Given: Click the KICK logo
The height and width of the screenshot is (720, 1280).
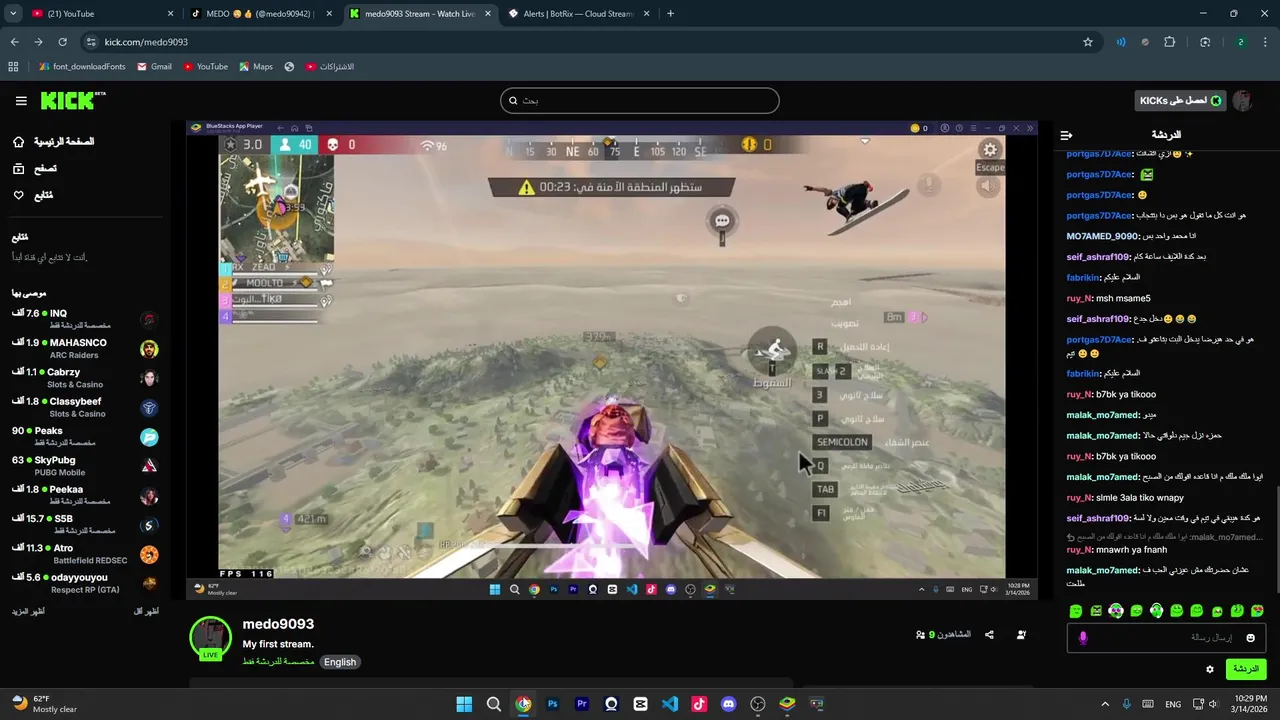Looking at the screenshot, I should point(73,100).
